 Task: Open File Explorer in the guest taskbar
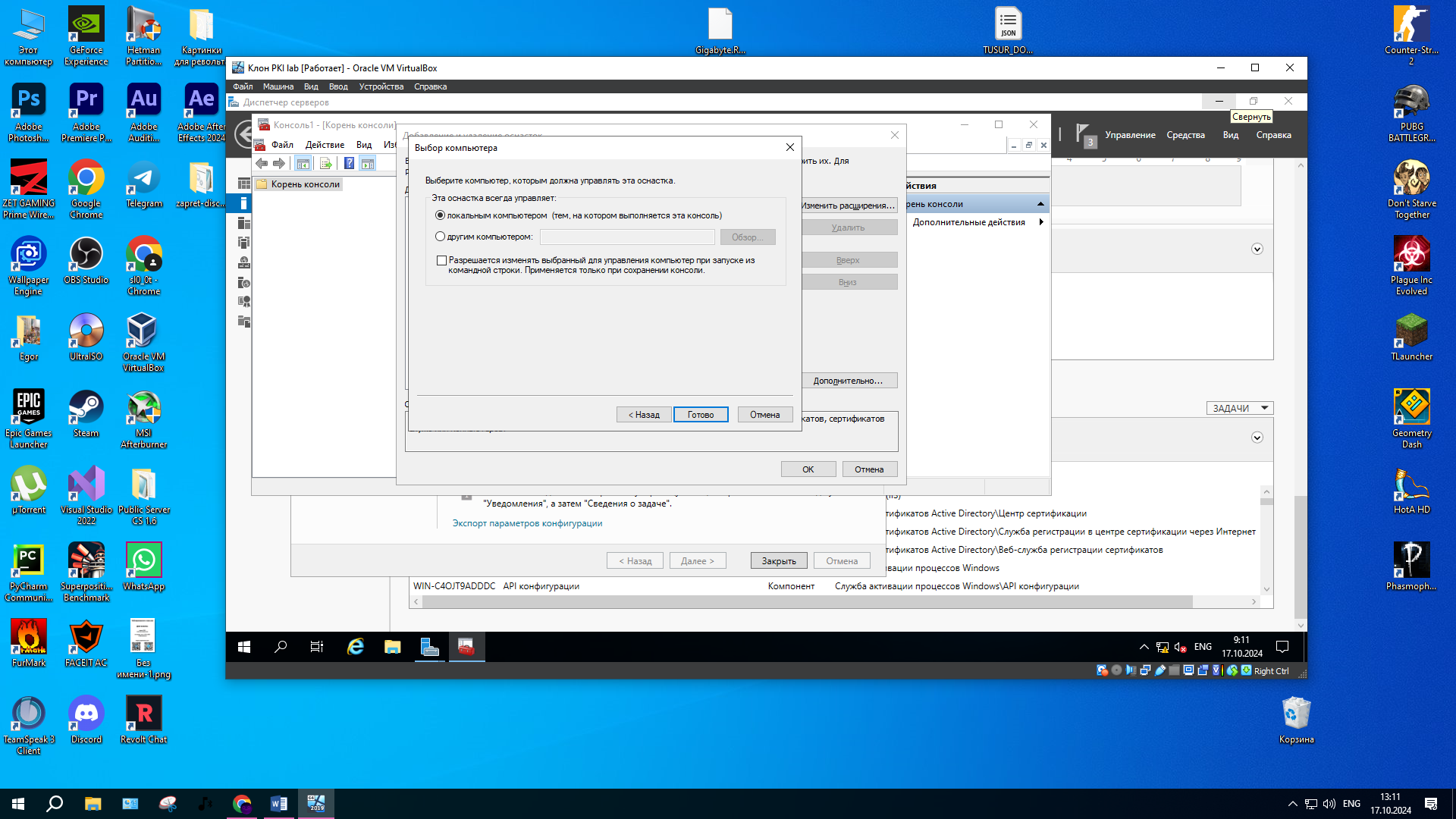click(x=392, y=647)
